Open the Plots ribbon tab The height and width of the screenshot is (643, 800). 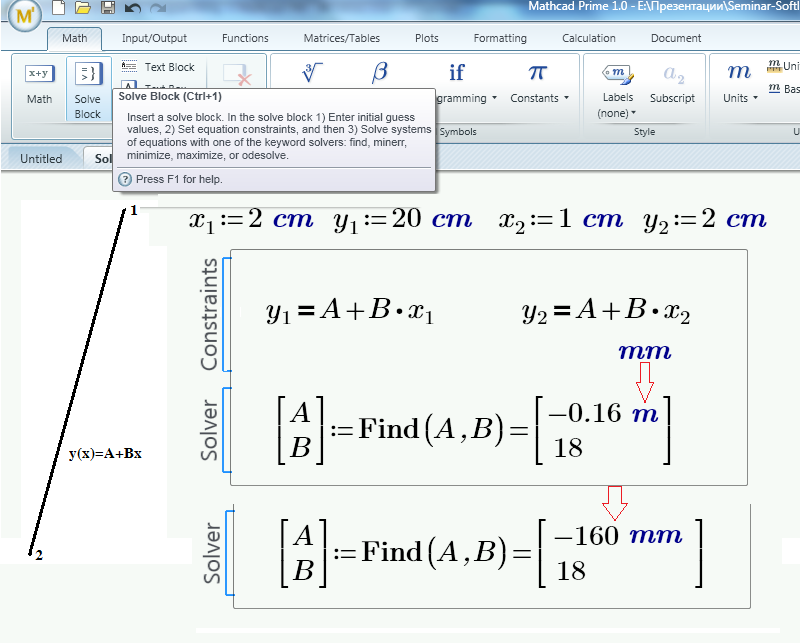(427, 38)
